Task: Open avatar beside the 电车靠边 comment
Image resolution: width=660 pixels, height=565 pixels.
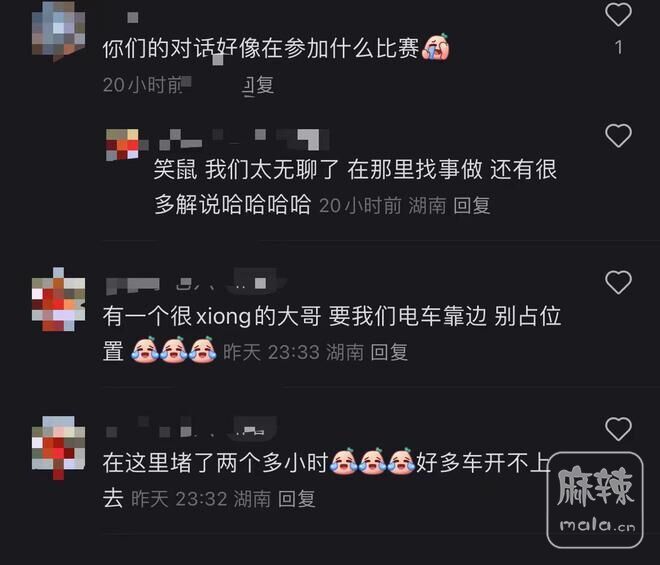Action: pyautogui.click(x=59, y=299)
